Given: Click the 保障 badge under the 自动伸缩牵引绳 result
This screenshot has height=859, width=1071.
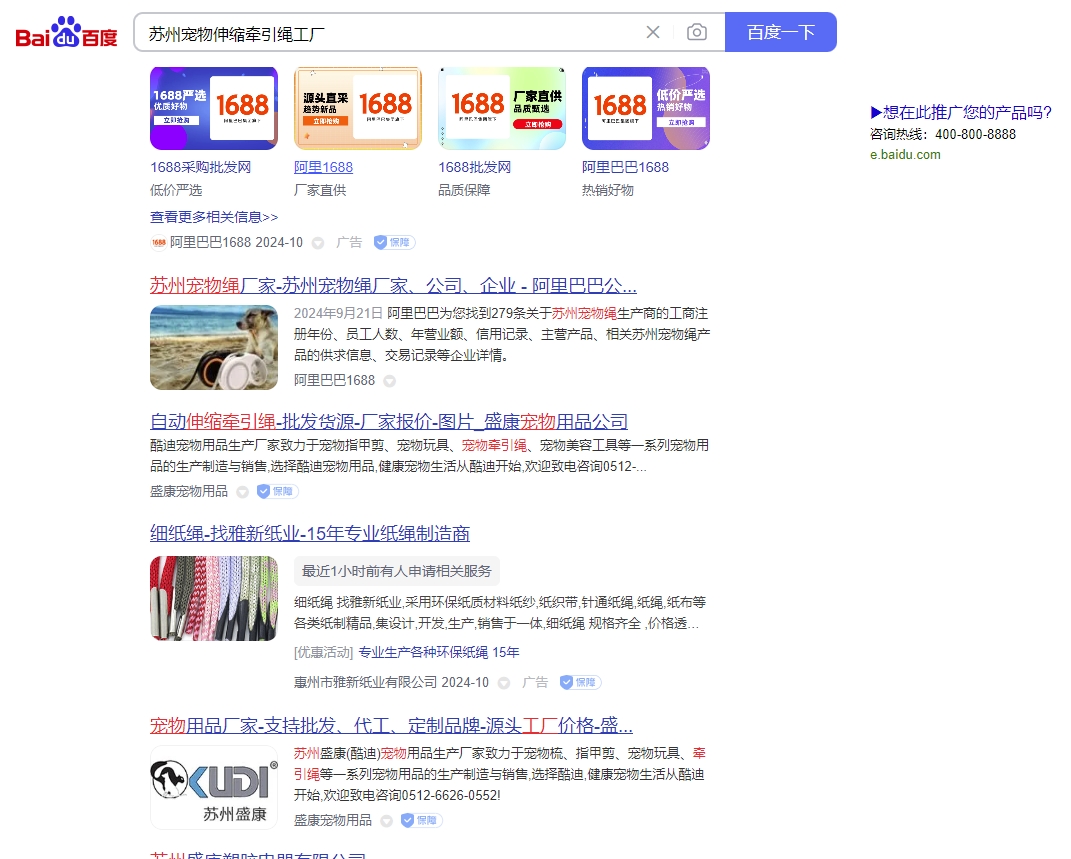Looking at the screenshot, I should point(277,491).
